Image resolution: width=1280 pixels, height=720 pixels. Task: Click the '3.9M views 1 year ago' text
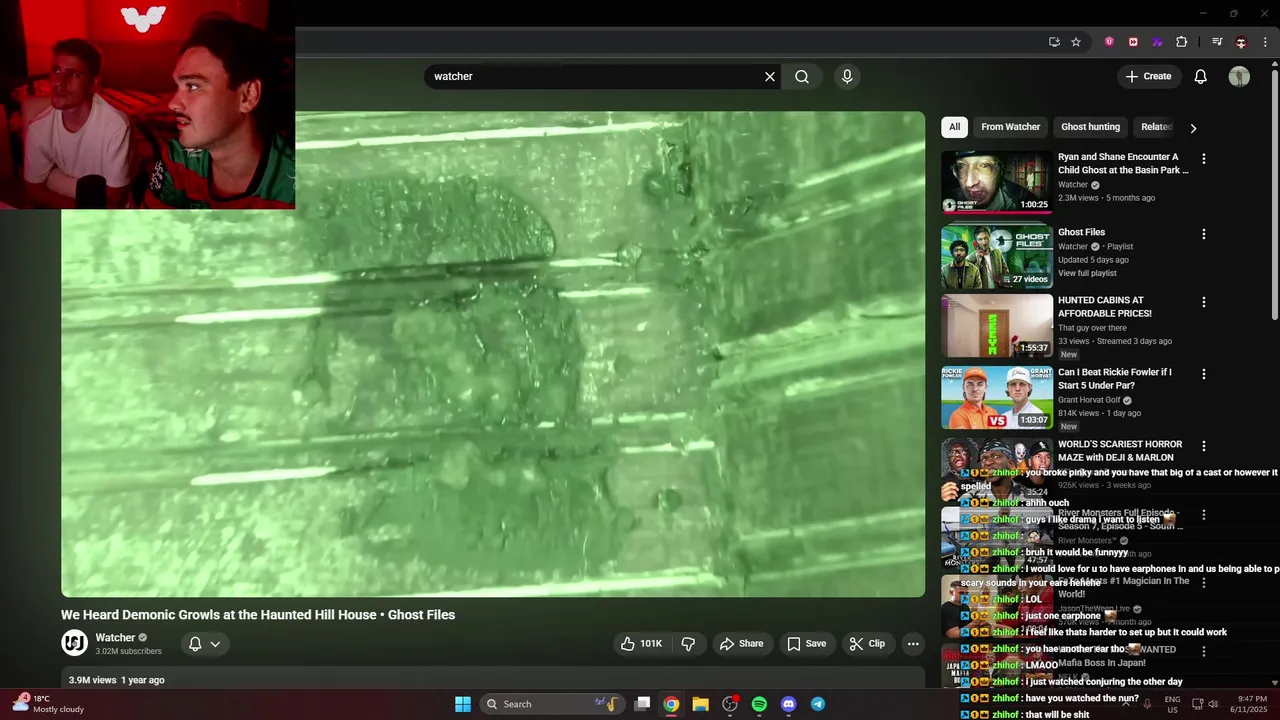point(116,680)
